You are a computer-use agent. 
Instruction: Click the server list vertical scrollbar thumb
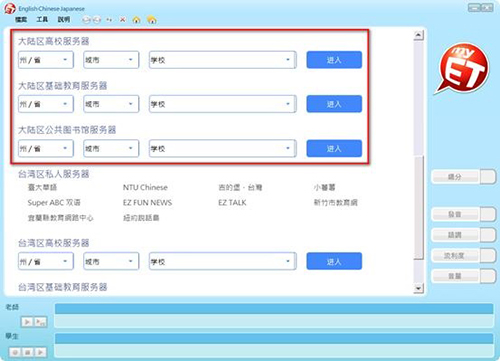(418, 207)
